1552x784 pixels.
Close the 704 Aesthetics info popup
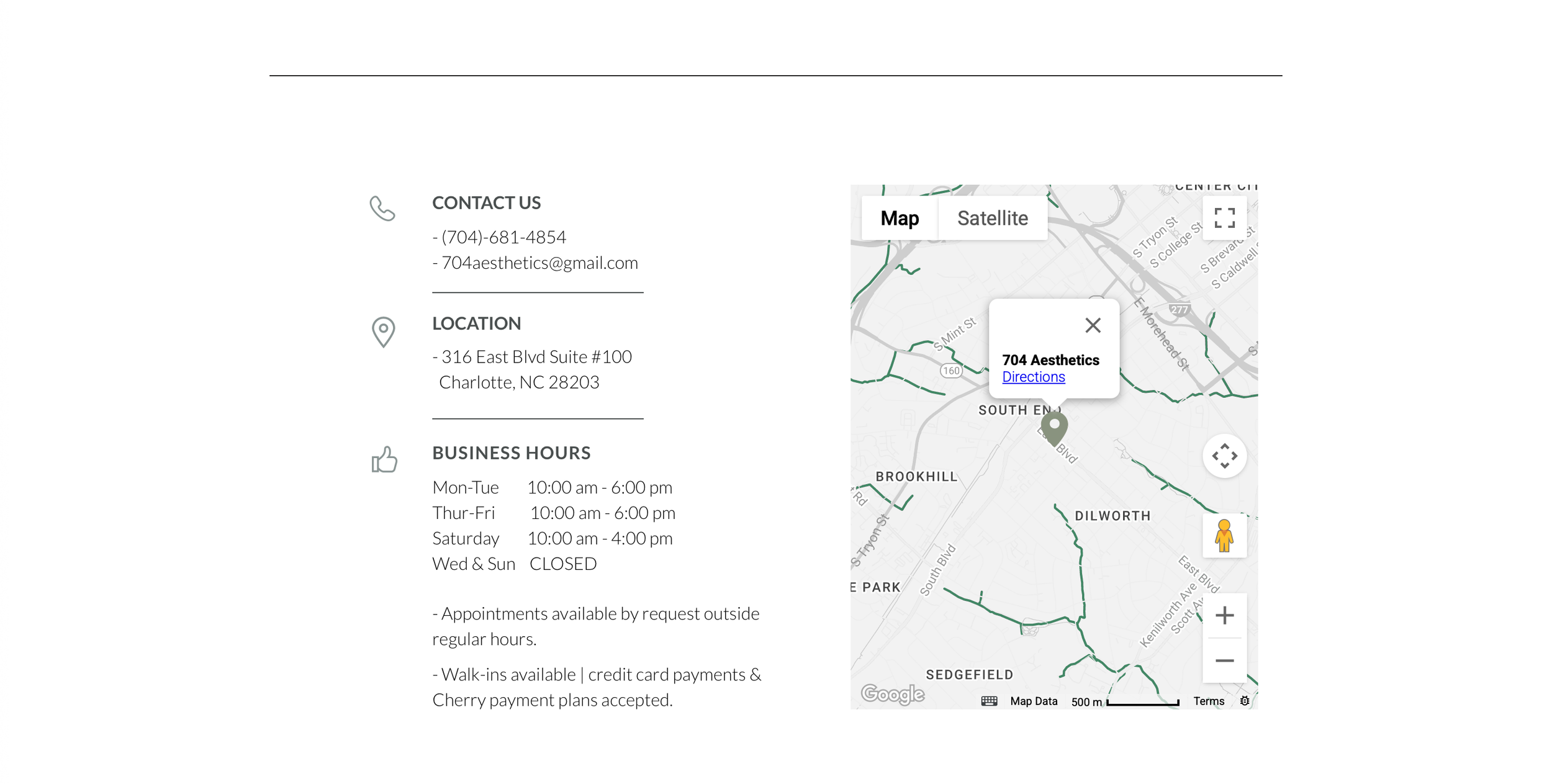(x=1093, y=325)
